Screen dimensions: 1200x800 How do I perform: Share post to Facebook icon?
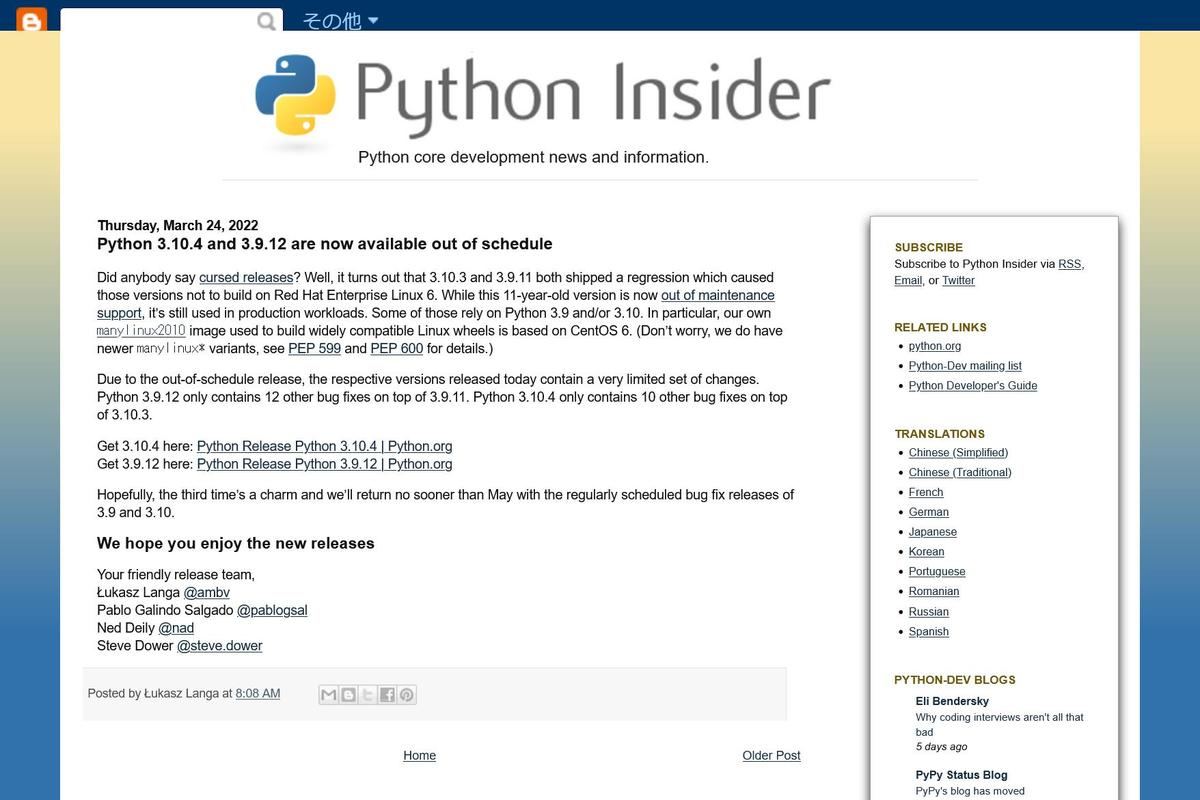point(387,694)
